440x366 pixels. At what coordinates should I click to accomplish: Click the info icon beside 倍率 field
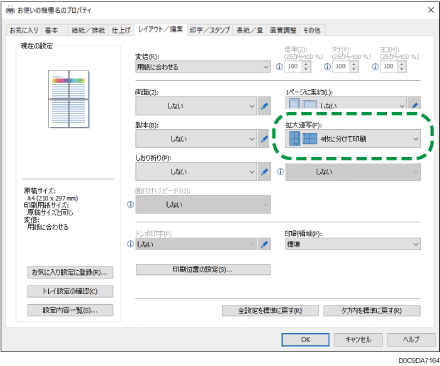pos(279,67)
